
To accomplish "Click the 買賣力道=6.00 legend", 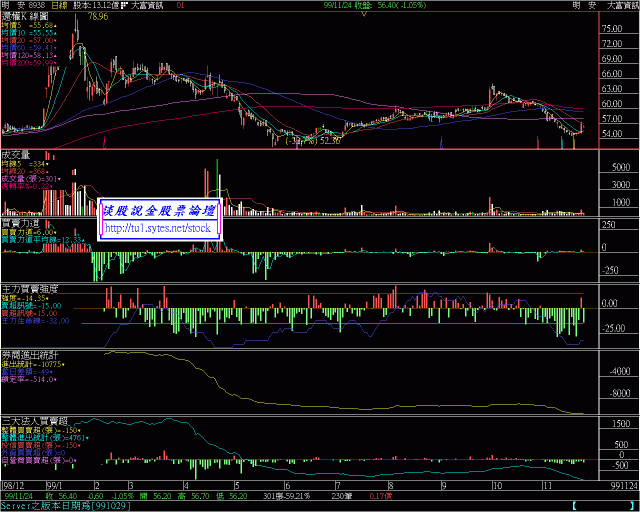I will point(29,232).
